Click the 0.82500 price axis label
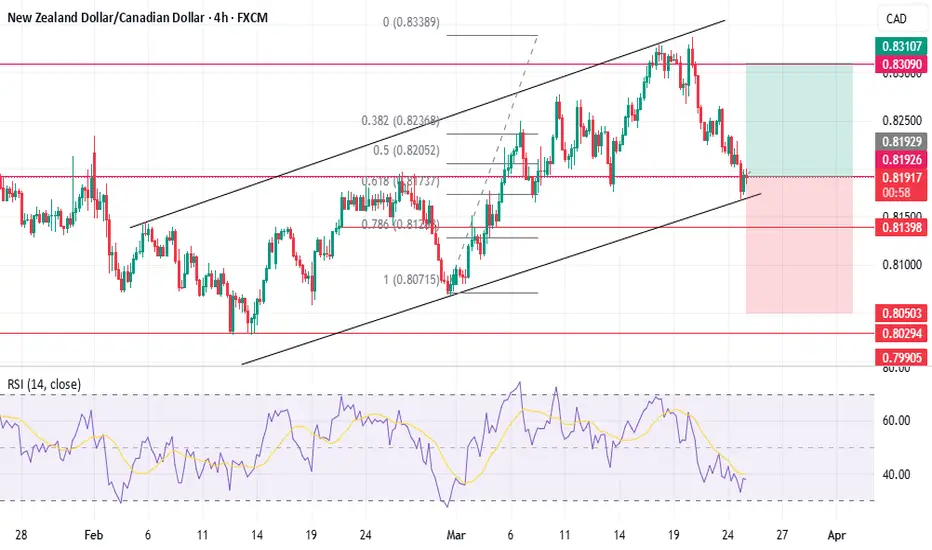932x550 pixels. point(902,121)
